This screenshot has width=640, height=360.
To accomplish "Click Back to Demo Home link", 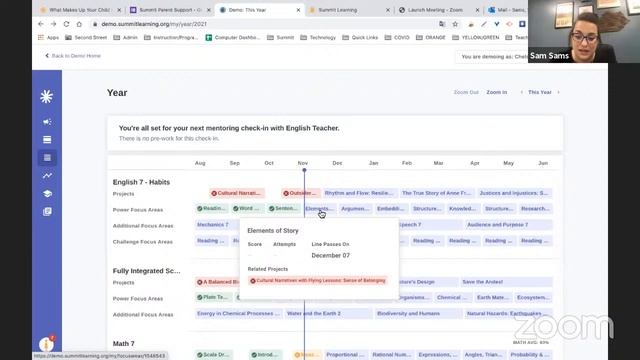I will (x=73, y=56).
